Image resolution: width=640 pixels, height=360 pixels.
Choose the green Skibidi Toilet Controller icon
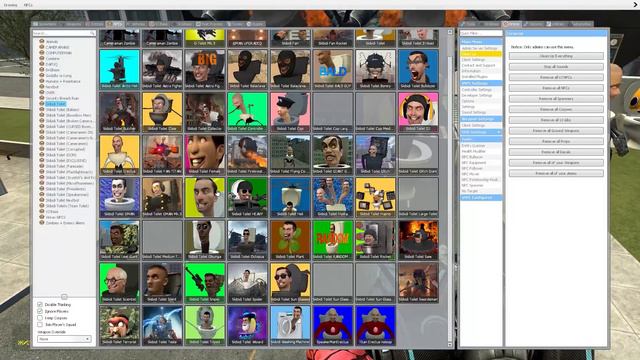[x=247, y=112]
